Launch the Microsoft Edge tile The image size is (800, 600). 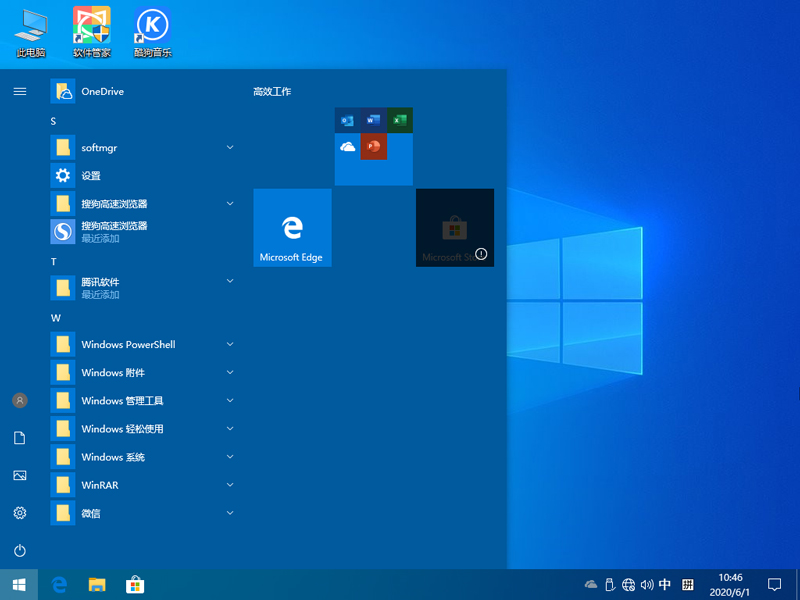pos(292,227)
